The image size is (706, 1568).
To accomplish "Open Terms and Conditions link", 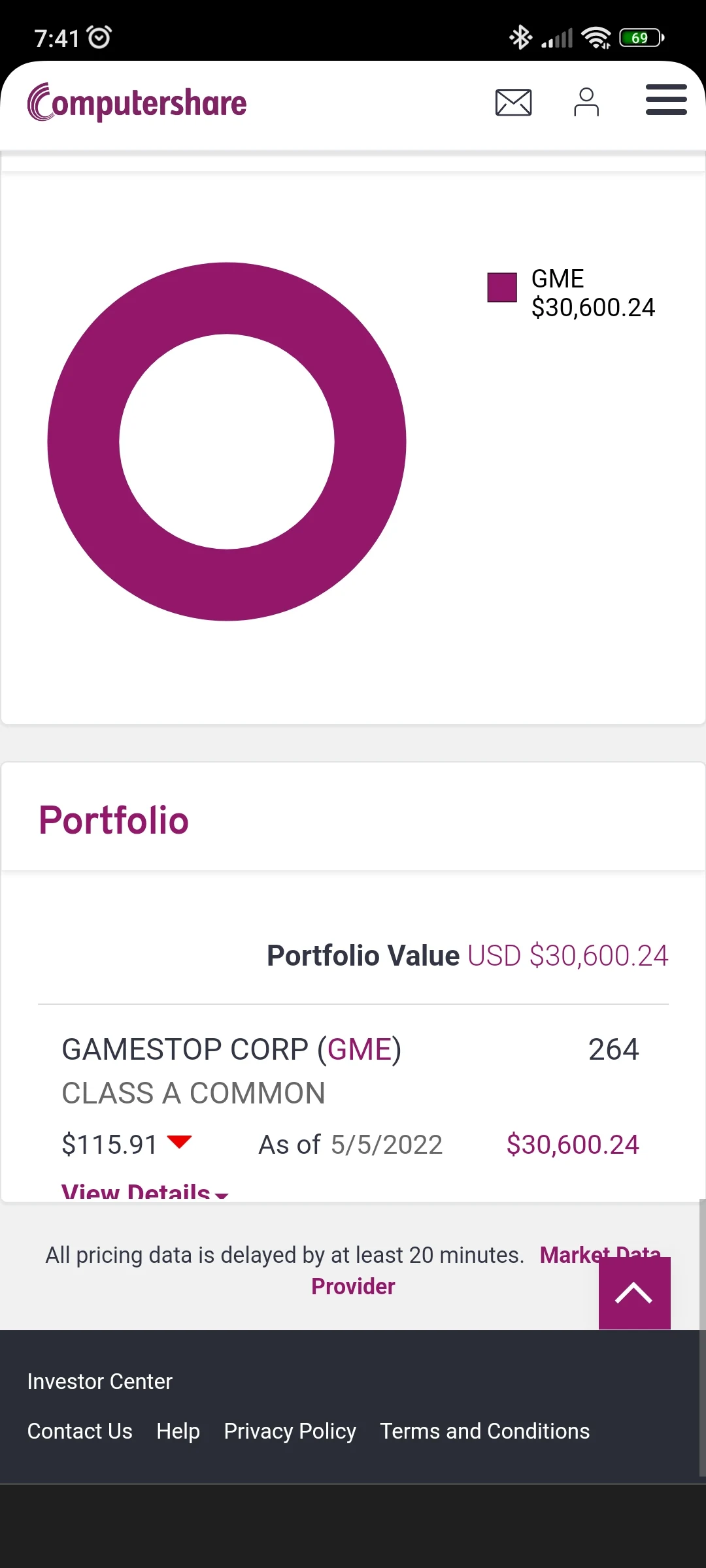I will (x=484, y=1431).
